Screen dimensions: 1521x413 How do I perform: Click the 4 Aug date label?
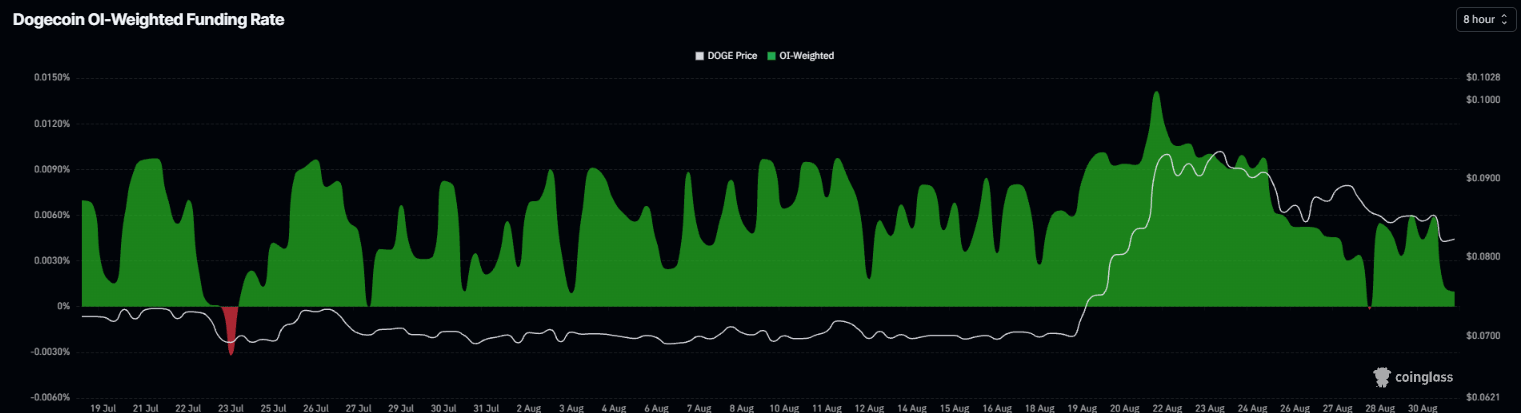(x=615, y=408)
